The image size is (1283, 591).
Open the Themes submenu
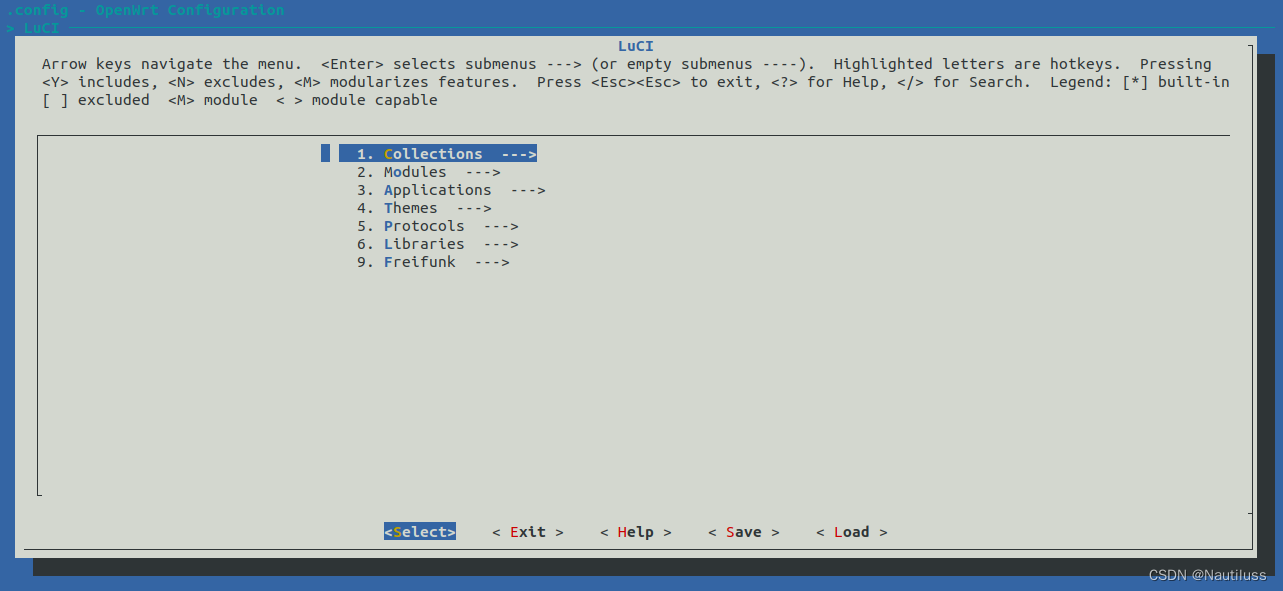(424, 208)
